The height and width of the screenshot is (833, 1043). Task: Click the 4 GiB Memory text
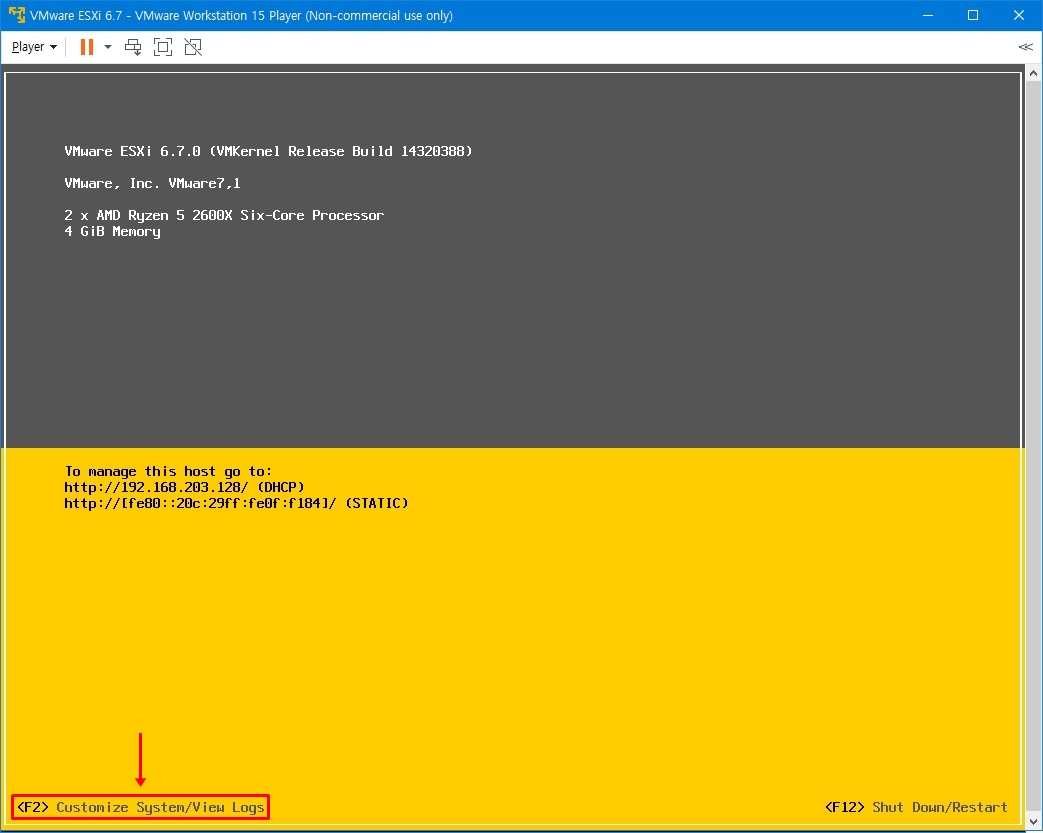(112, 232)
